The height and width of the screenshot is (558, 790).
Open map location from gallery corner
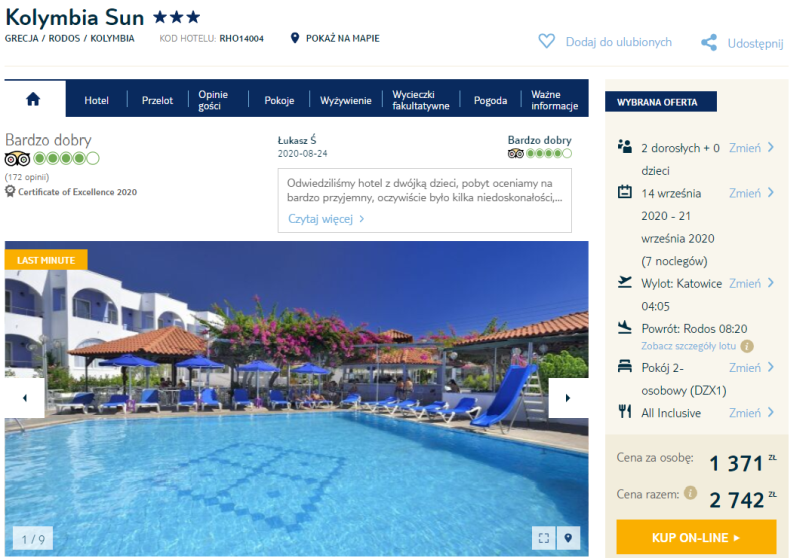pos(568,538)
